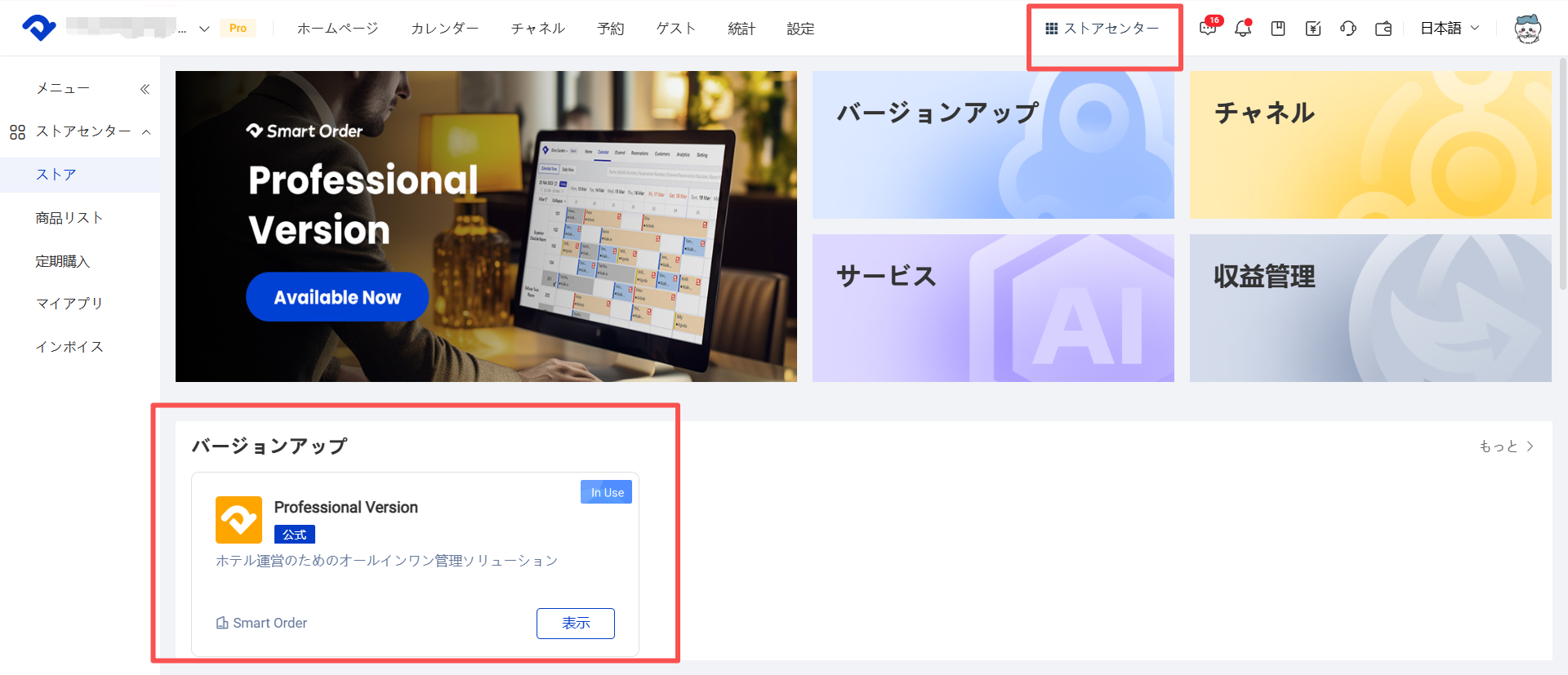
Task: Click the Professional Version card title
Action: 346,508
